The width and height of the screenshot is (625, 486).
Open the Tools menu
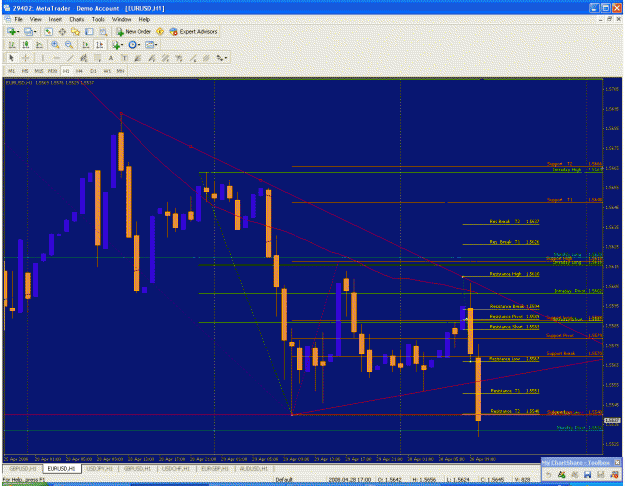coord(98,19)
